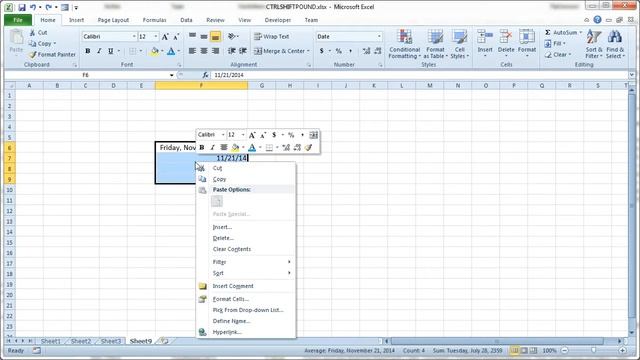Click mini toolbar Font Color button

(252, 147)
